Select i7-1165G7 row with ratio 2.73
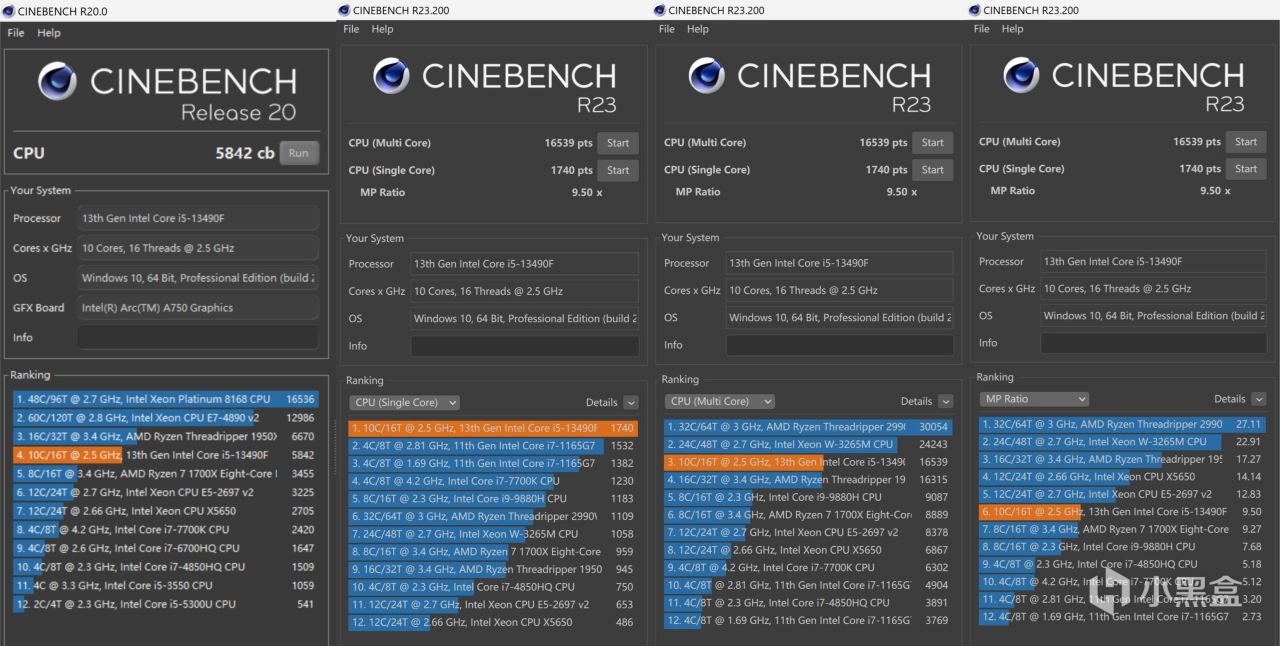1280x646 pixels. (x=1123, y=617)
